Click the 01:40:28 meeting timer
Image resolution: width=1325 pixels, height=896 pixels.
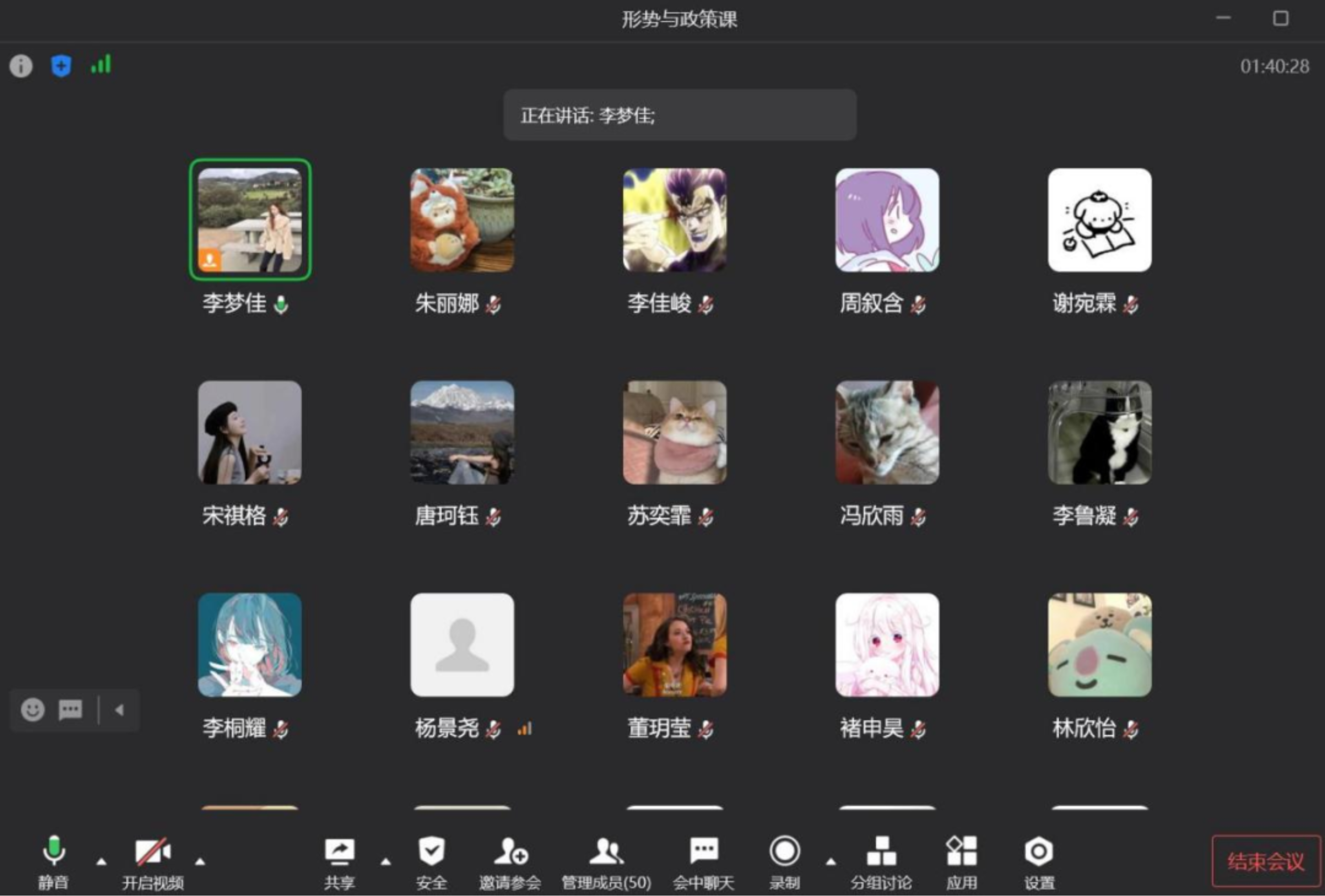(1275, 67)
